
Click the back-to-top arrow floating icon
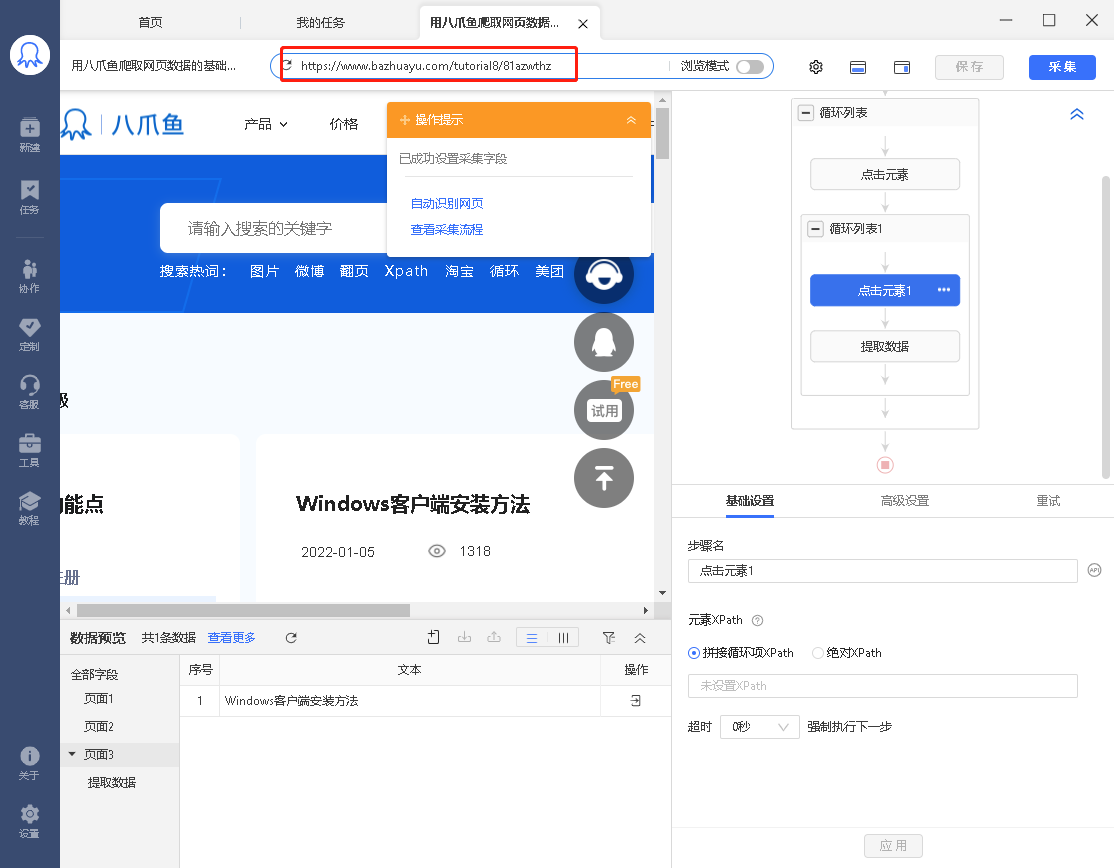[x=604, y=478]
